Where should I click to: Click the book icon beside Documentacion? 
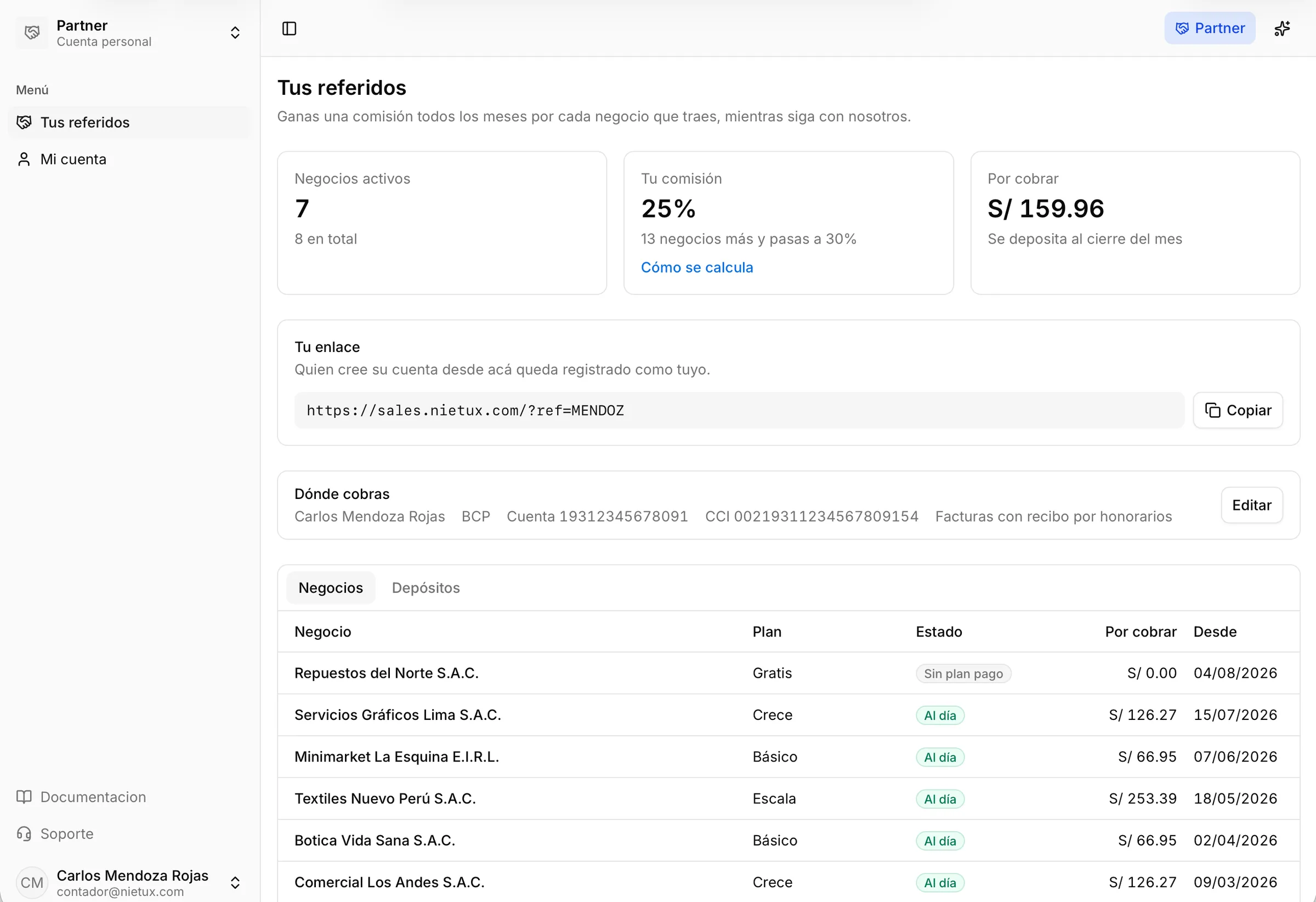tap(24, 797)
